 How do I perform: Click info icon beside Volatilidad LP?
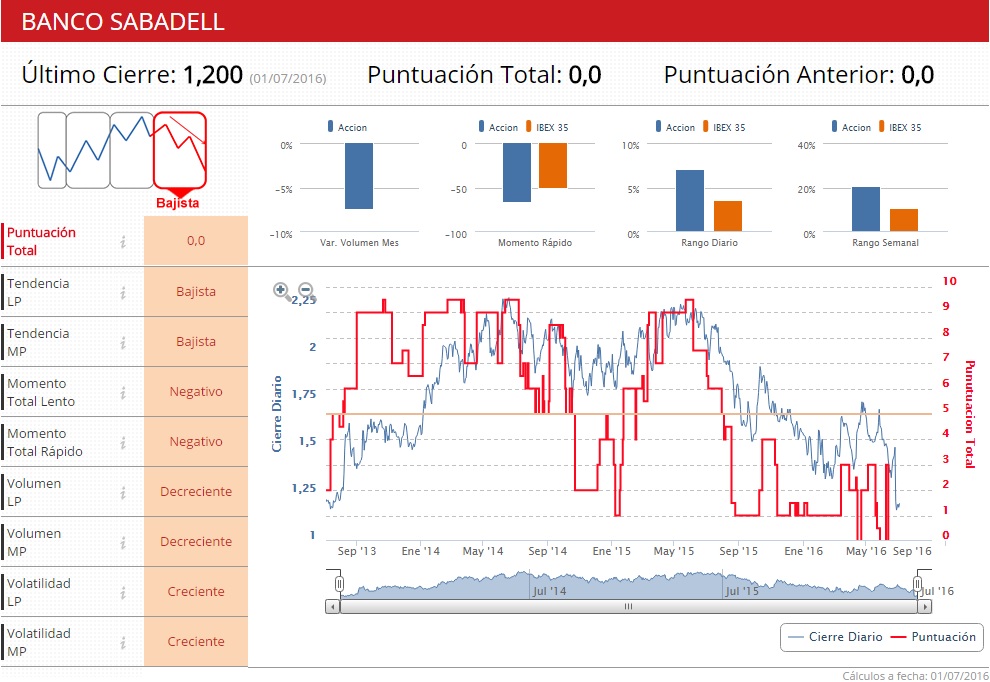point(123,592)
